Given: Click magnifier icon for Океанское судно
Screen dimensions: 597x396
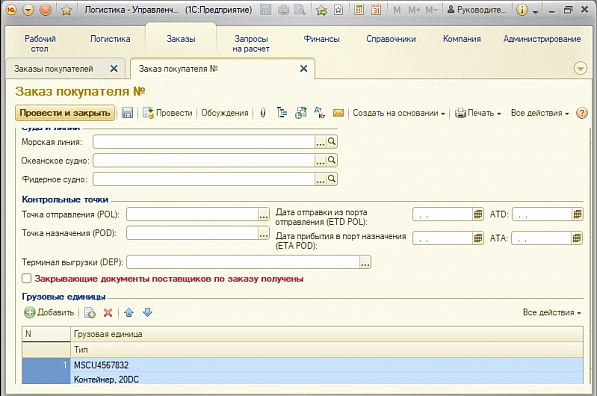Looking at the screenshot, I should tap(332, 160).
